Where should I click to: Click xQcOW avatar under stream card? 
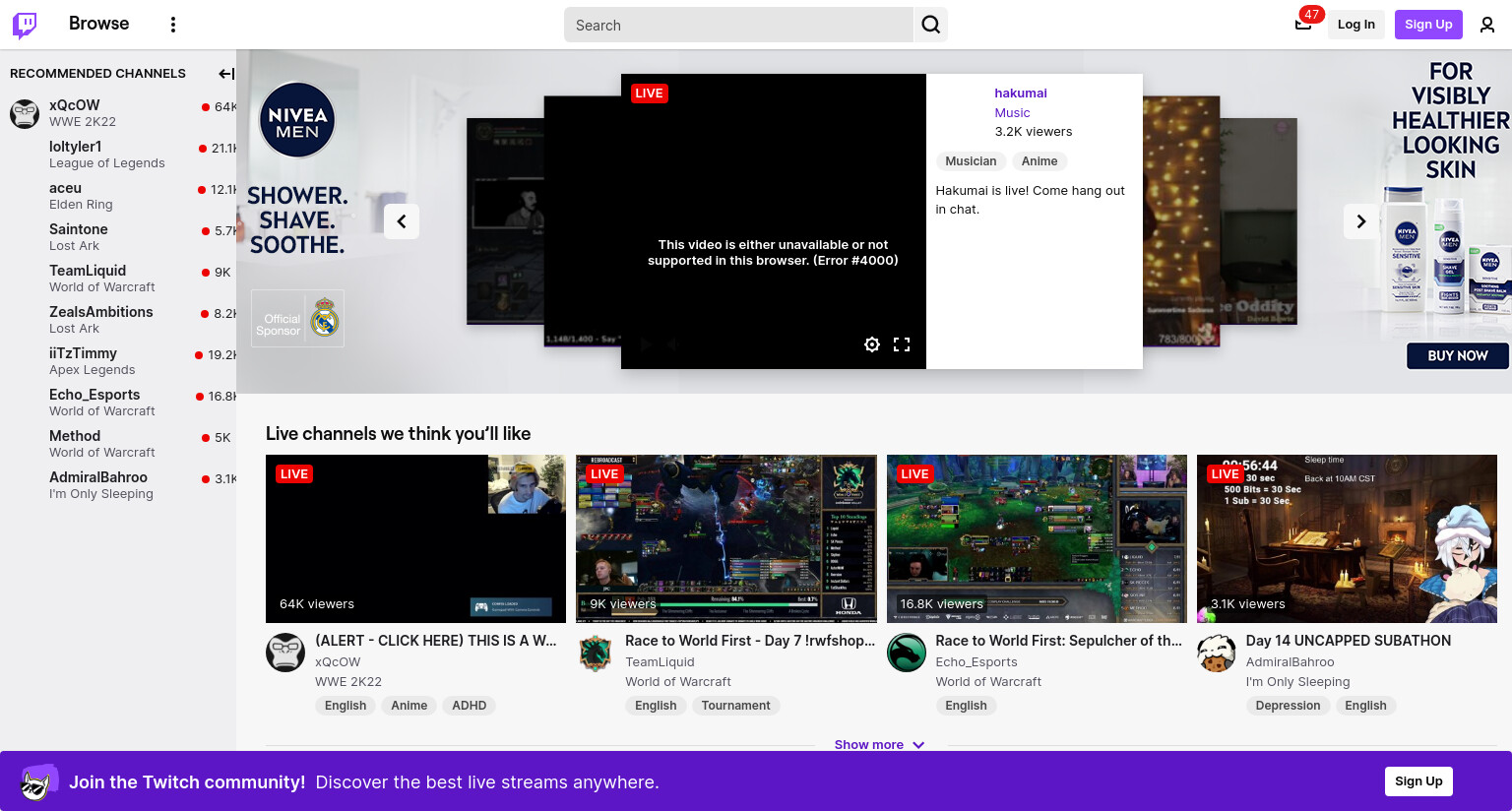[x=285, y=653]
